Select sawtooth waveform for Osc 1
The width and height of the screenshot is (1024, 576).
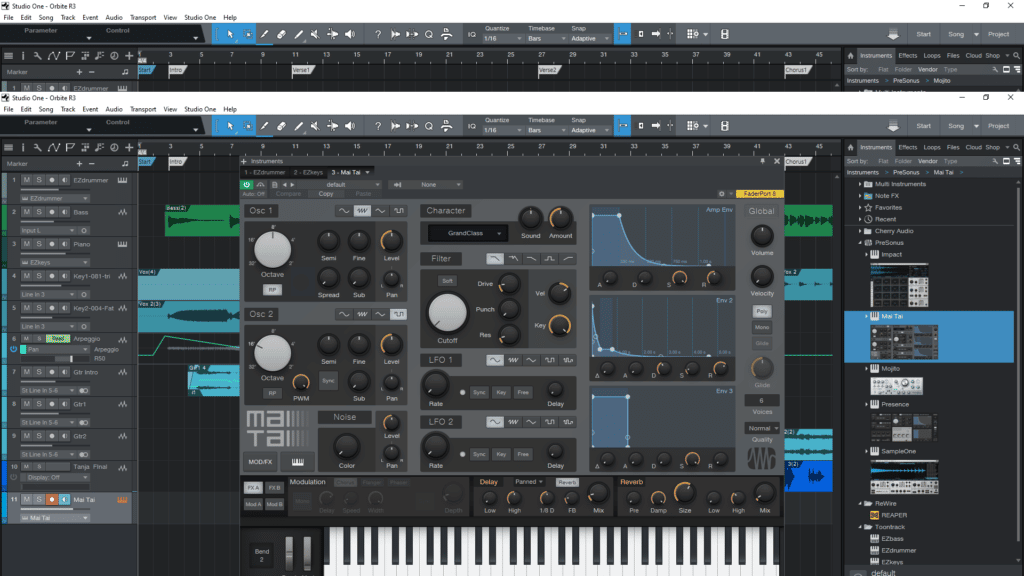pyautogui.click(x=362, y=211)
